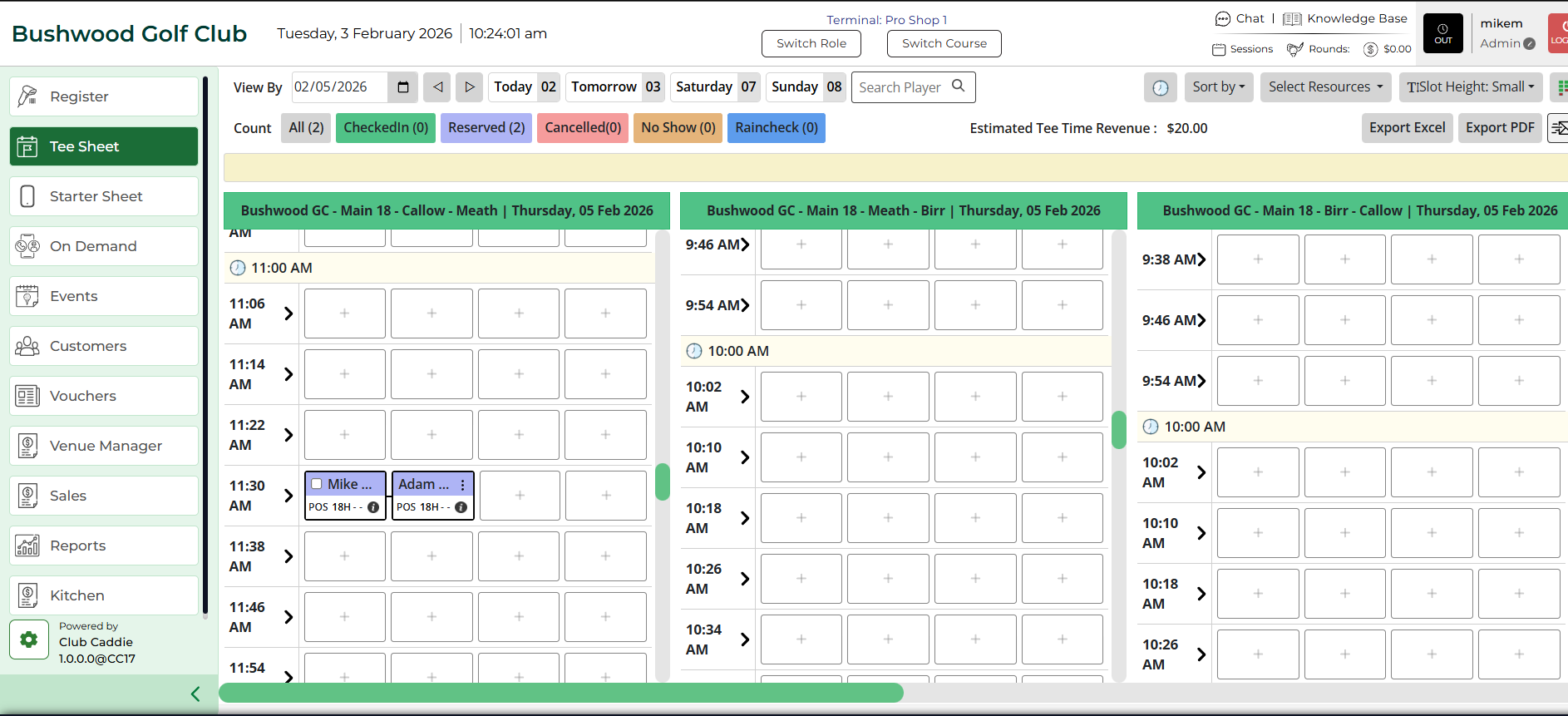The height and width of the screenshot is (716, 1568).
Task: Open the Slot Height: Small dropdown
Action: coord(1470,87)
